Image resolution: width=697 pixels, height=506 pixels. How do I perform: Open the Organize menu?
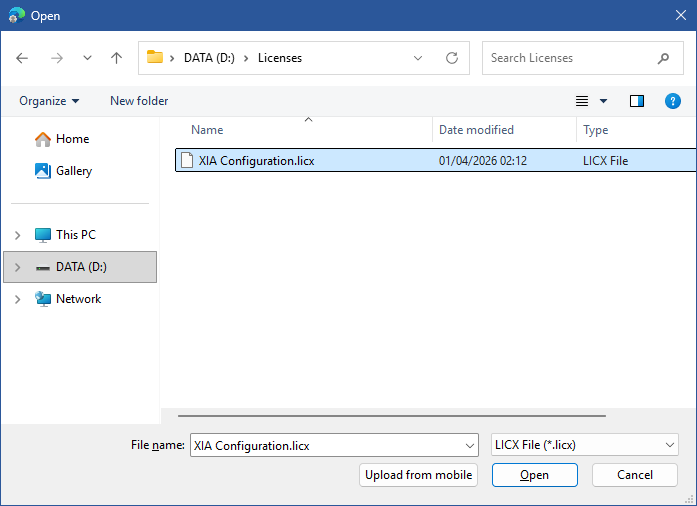pos(49,101)
